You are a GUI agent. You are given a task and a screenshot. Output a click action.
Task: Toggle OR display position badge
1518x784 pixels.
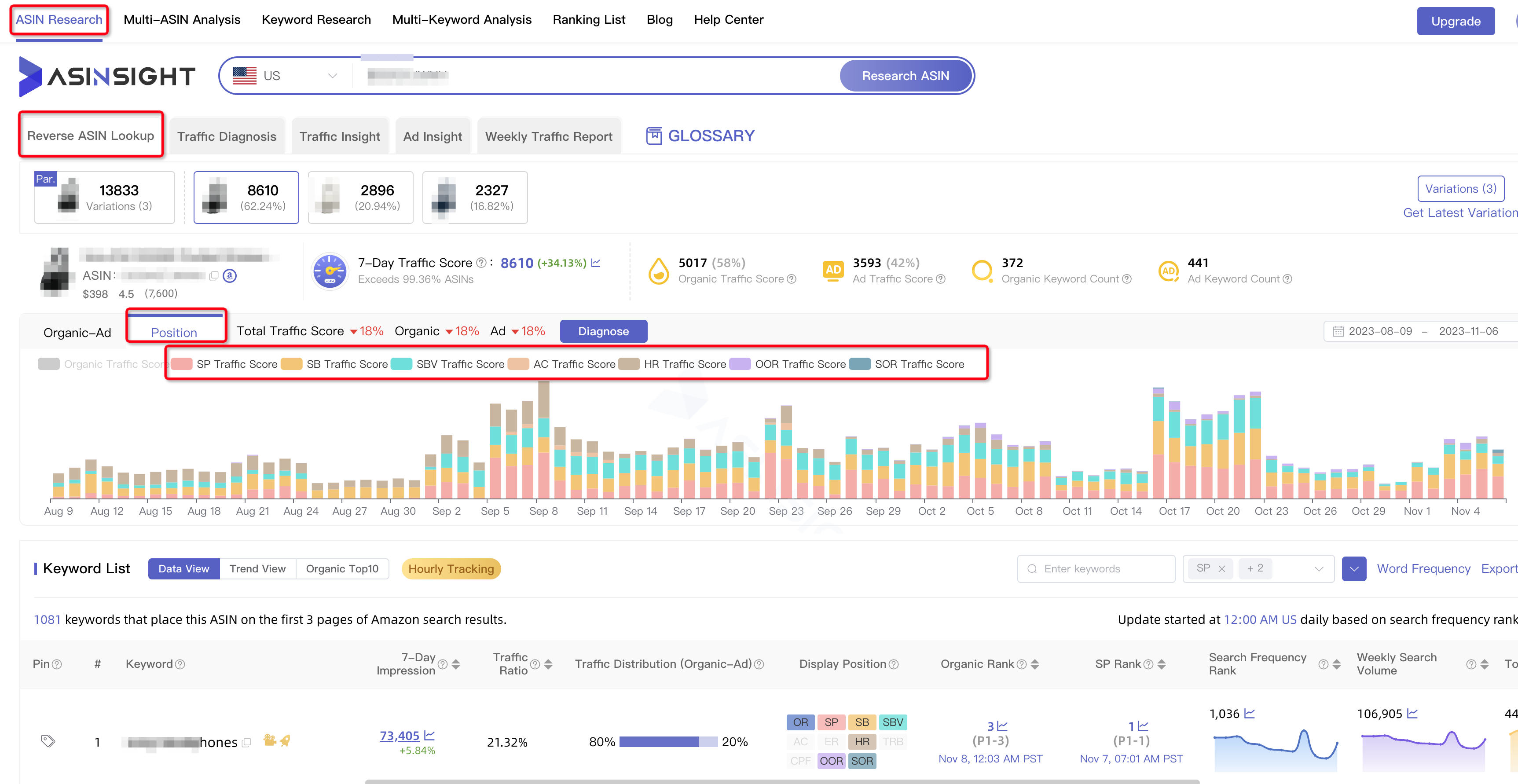coord(800,722)
